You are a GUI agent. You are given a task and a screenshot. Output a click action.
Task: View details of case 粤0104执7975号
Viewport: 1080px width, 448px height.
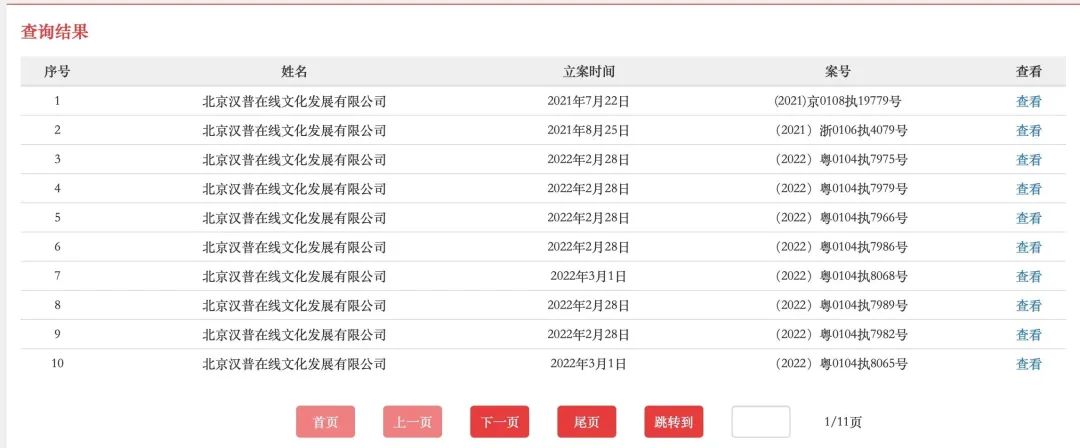pos(1028,159)
